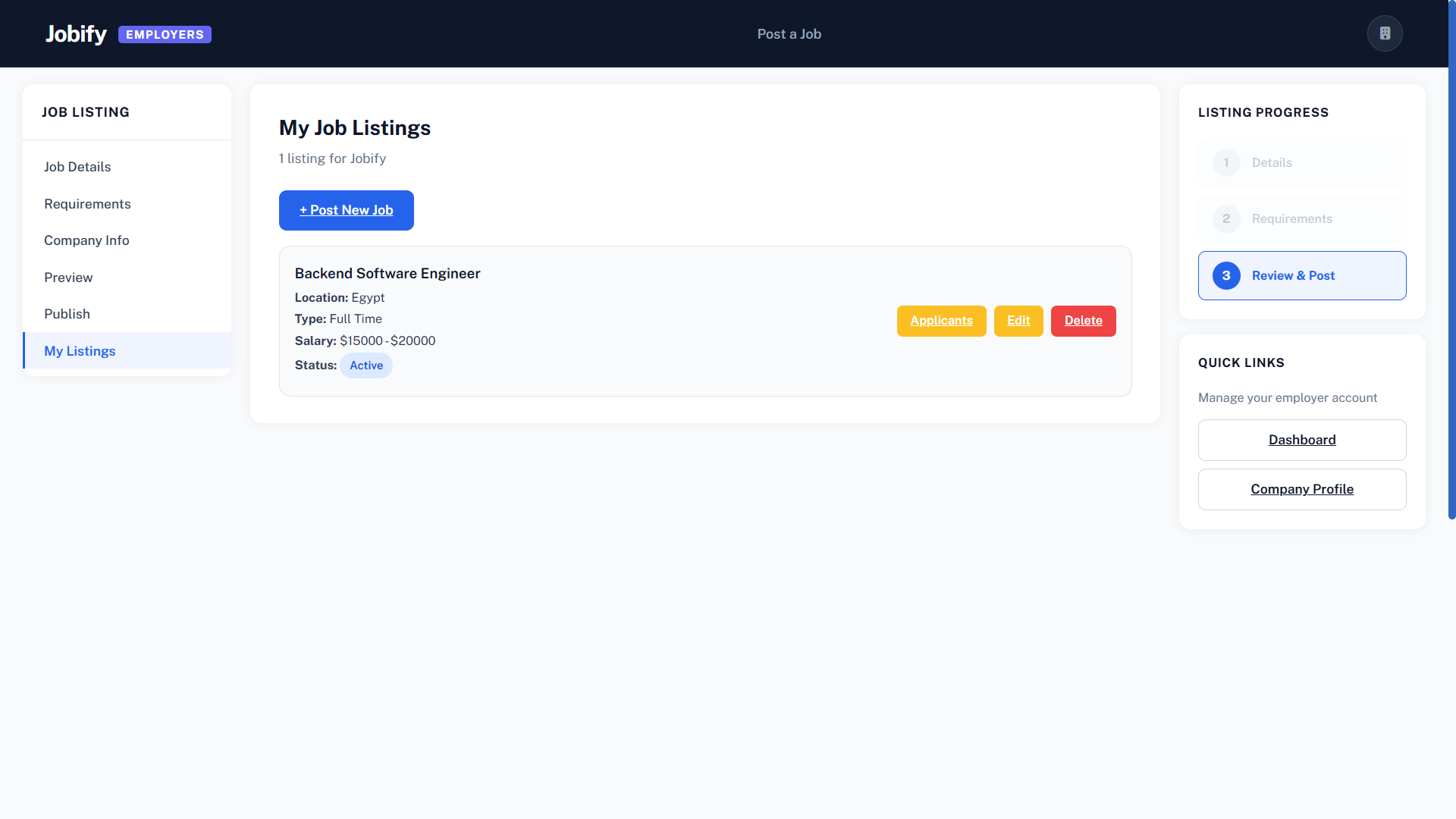Click the Active status badge
The image size is (1456, 819).
(366, 366)
